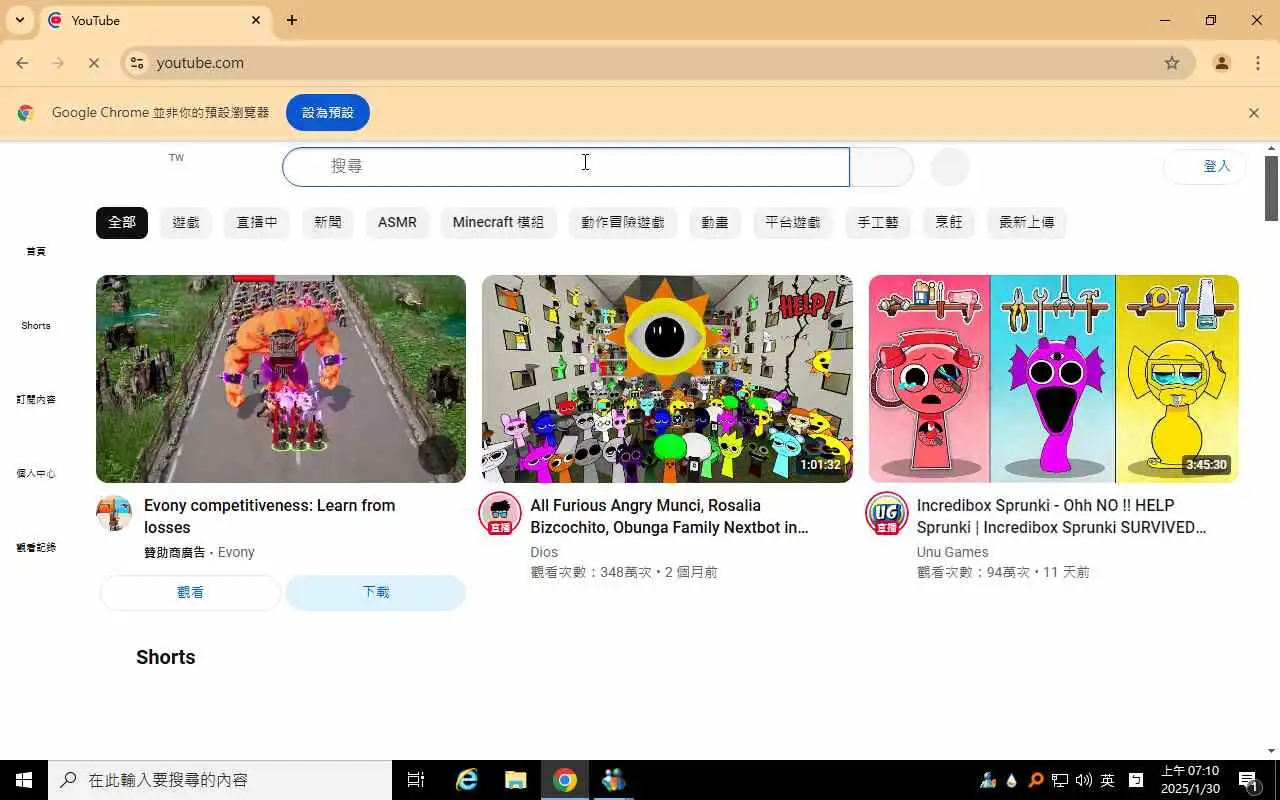Click the 登入 sign-in button
This screenshot has height=800, width=1280.
pos(1205,166)
